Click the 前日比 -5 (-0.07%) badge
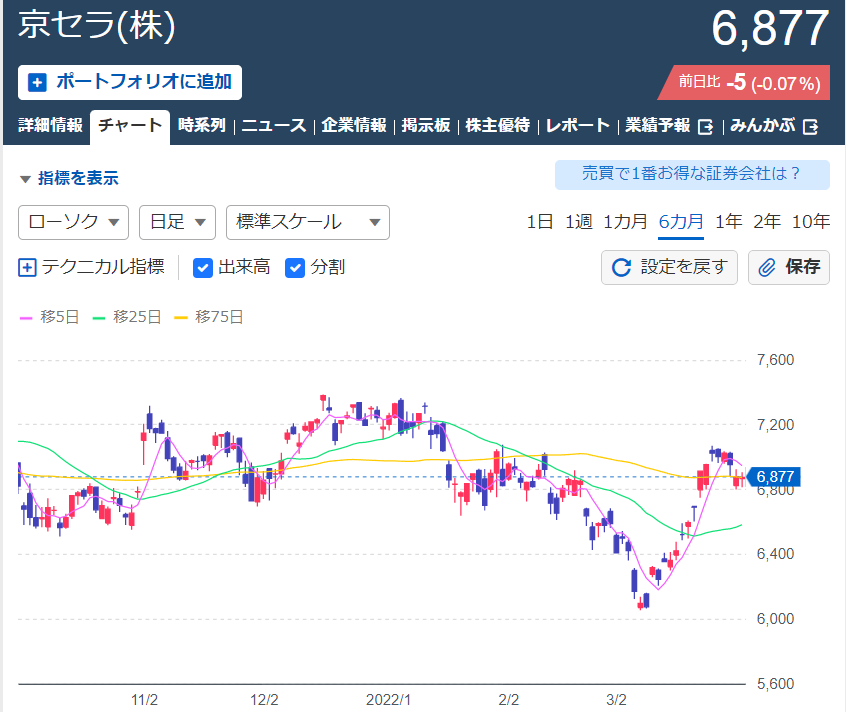846x712 pixels. [x=745, y=83]
